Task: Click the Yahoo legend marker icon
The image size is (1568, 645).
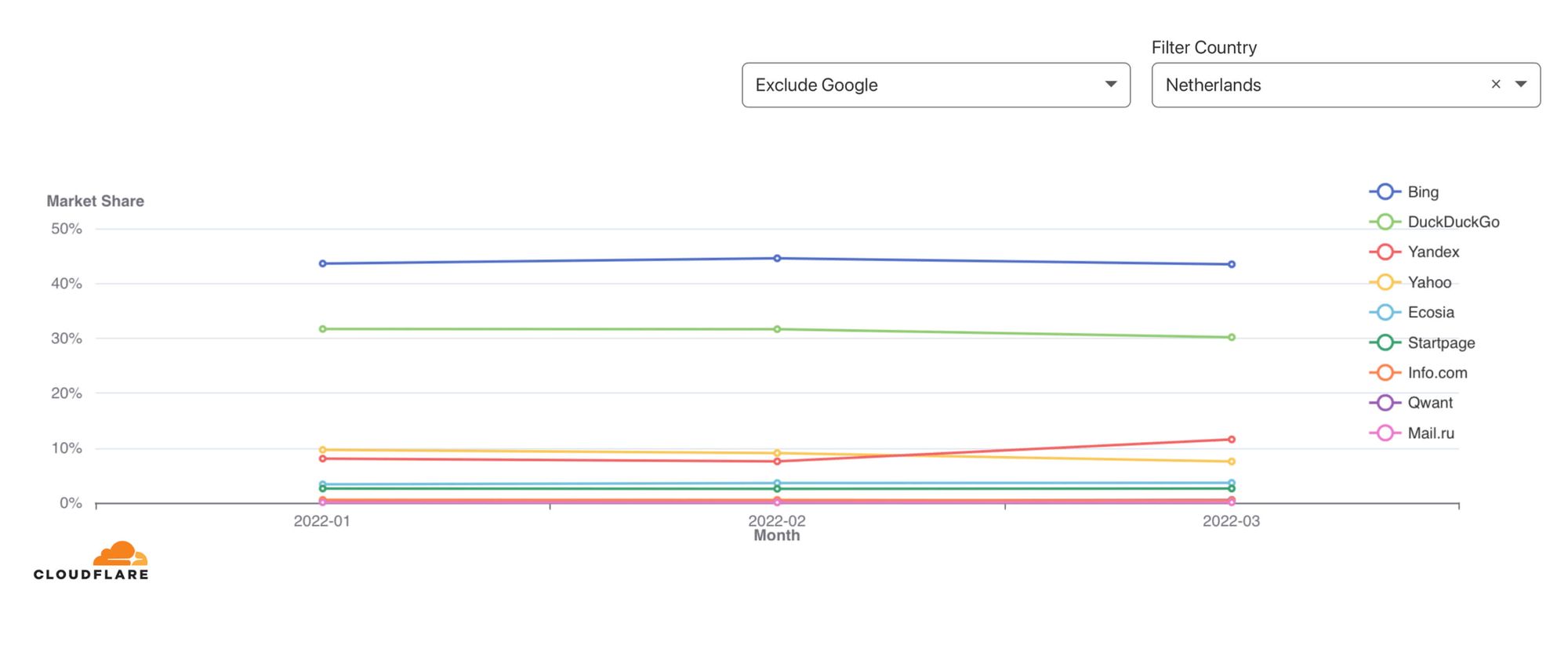Action: [x=1385, y=282]
